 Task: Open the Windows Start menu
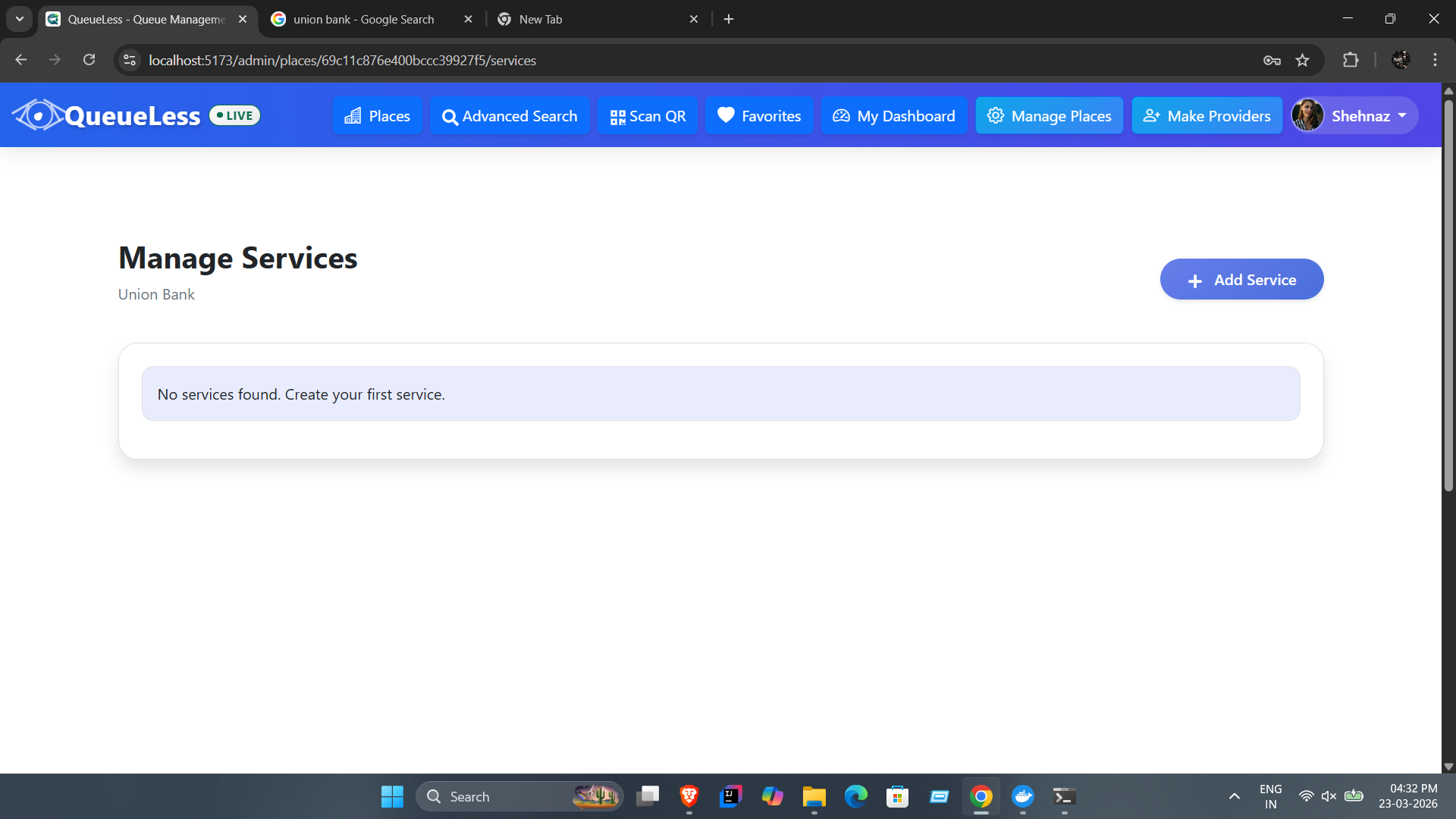point(392,796)
